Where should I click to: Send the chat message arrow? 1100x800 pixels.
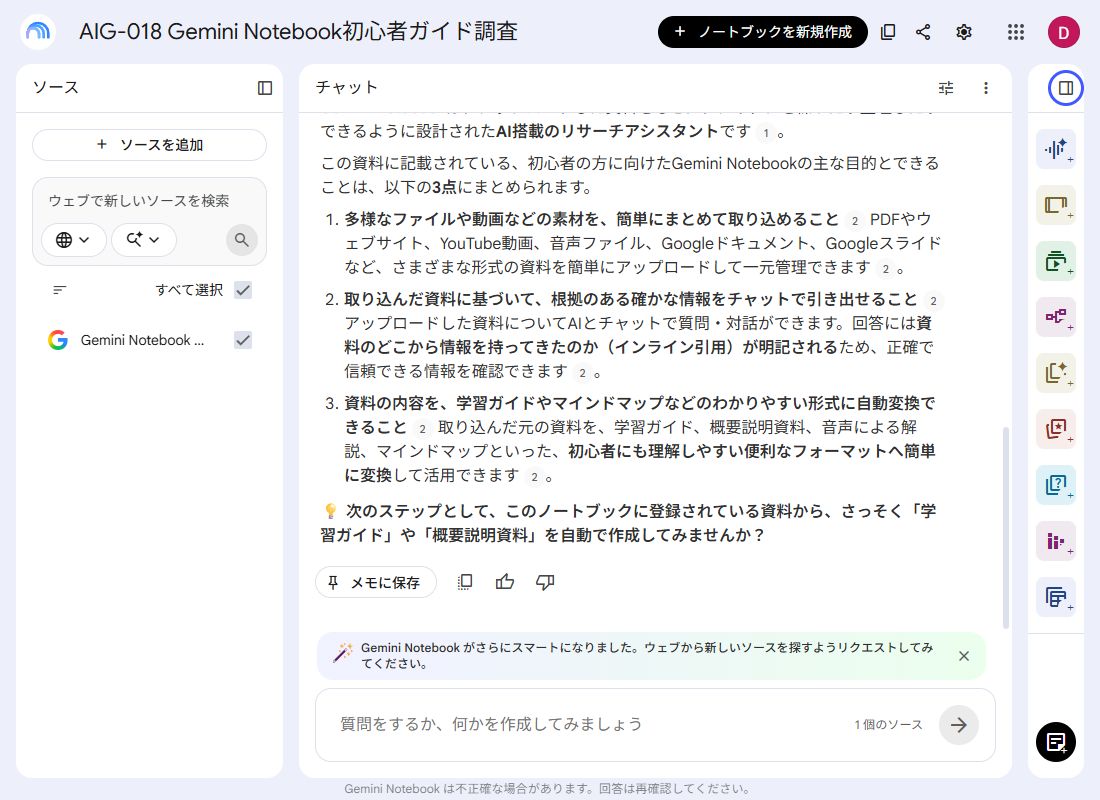[x=959, y=725]
